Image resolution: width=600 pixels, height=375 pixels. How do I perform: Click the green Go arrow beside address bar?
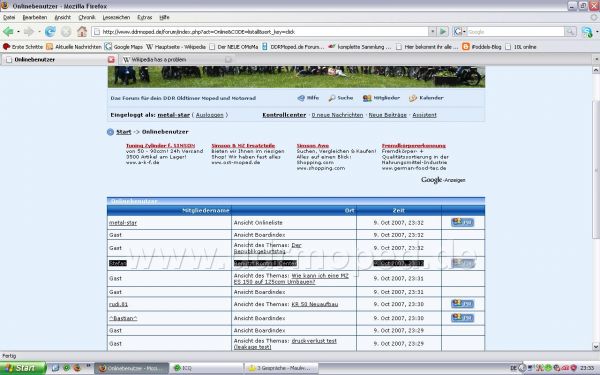click(x=443, y=32)
